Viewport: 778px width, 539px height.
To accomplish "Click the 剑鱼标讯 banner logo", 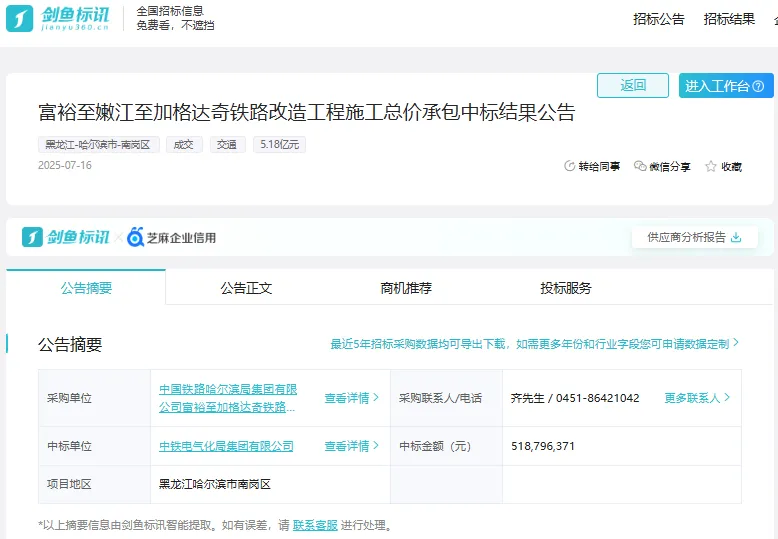I will 66,238.
